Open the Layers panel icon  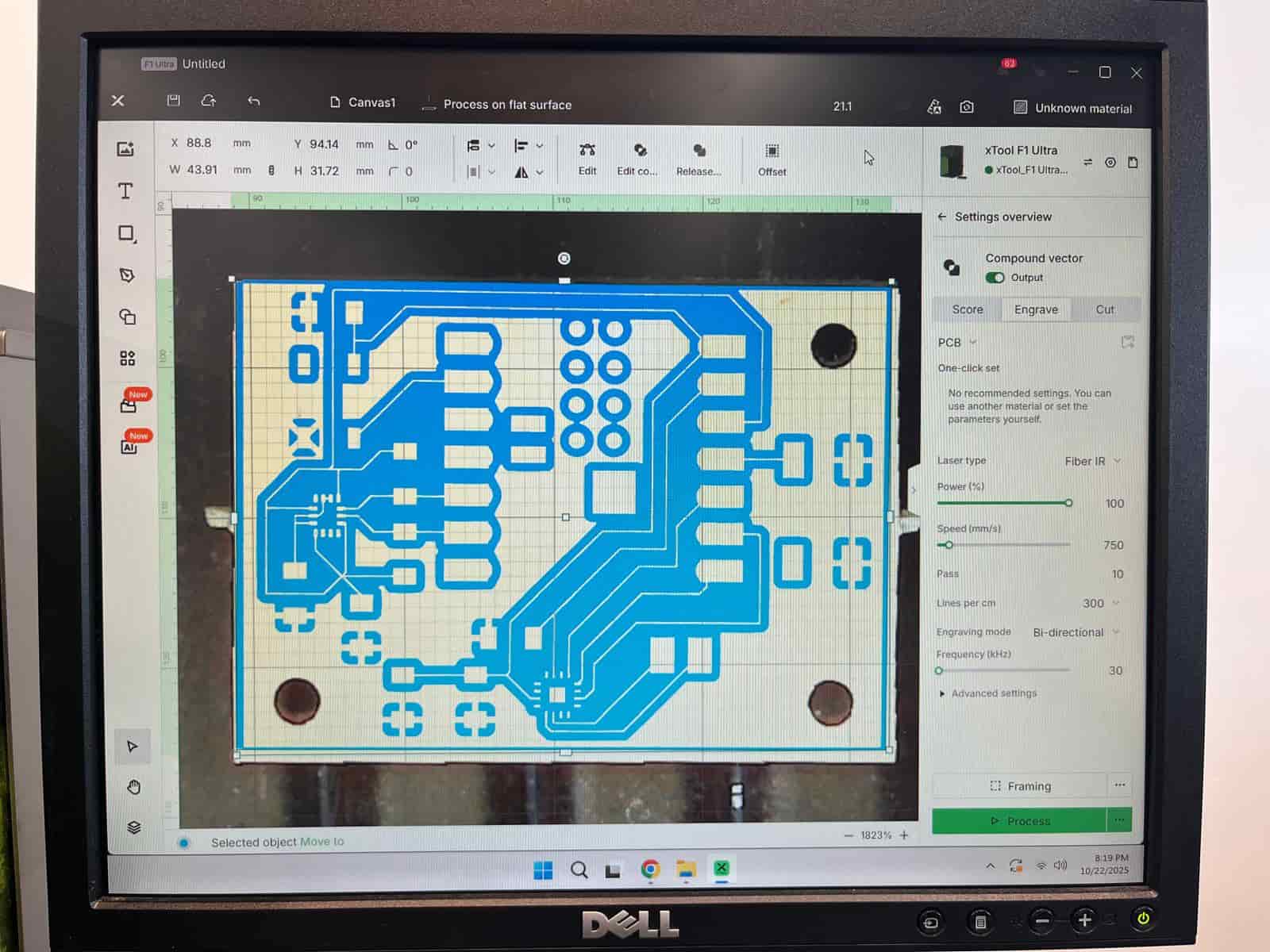pyautogui.click(x=133, y=827)
